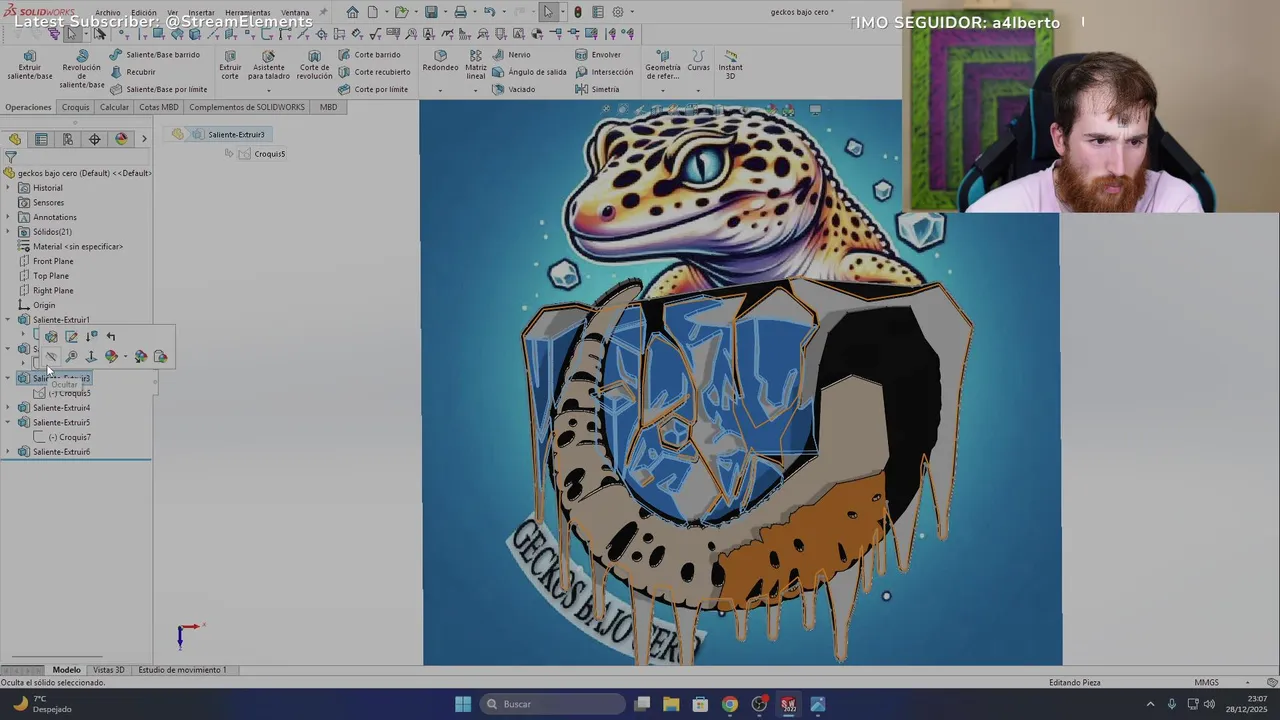Apply the Redondeo fillet tool
This screenshot has height=720, width=1280.
tap(440, 60)
